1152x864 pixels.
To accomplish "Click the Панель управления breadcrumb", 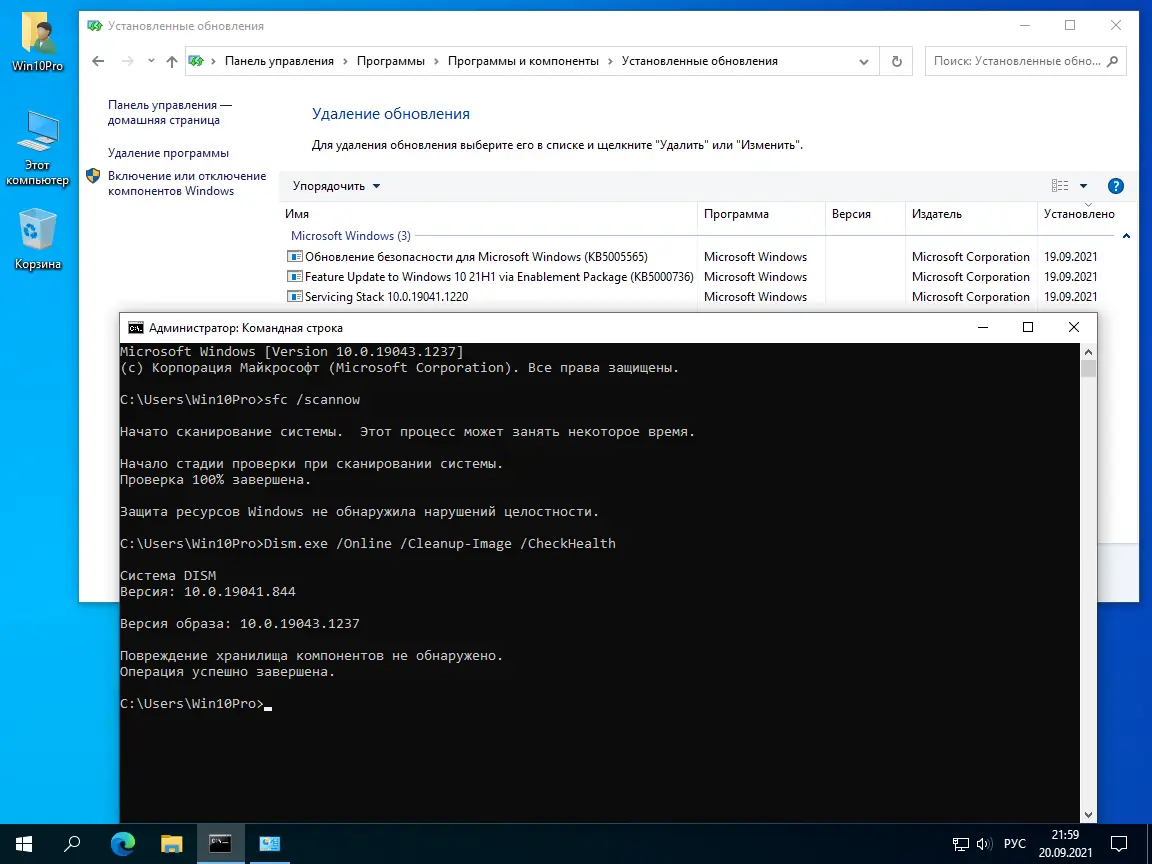I will click(279, 61).
